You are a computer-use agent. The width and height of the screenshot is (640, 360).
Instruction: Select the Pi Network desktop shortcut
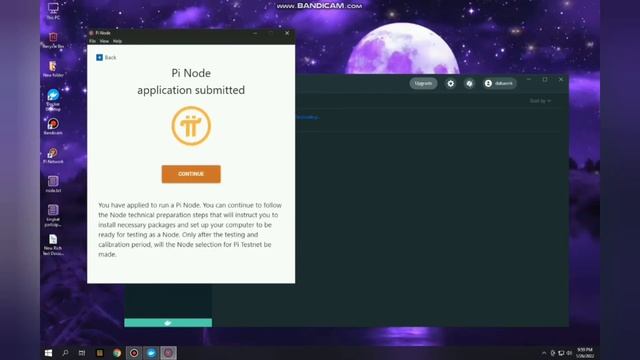[x=53, y=156]
